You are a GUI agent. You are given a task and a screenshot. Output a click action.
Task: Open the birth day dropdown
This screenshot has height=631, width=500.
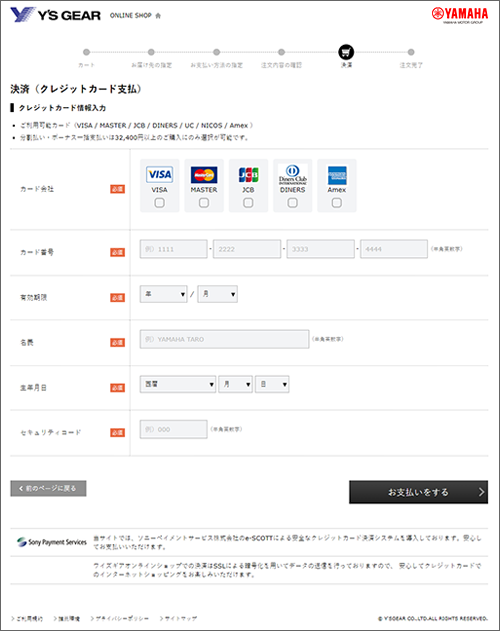pyautogui.click(x=272, y=384)
